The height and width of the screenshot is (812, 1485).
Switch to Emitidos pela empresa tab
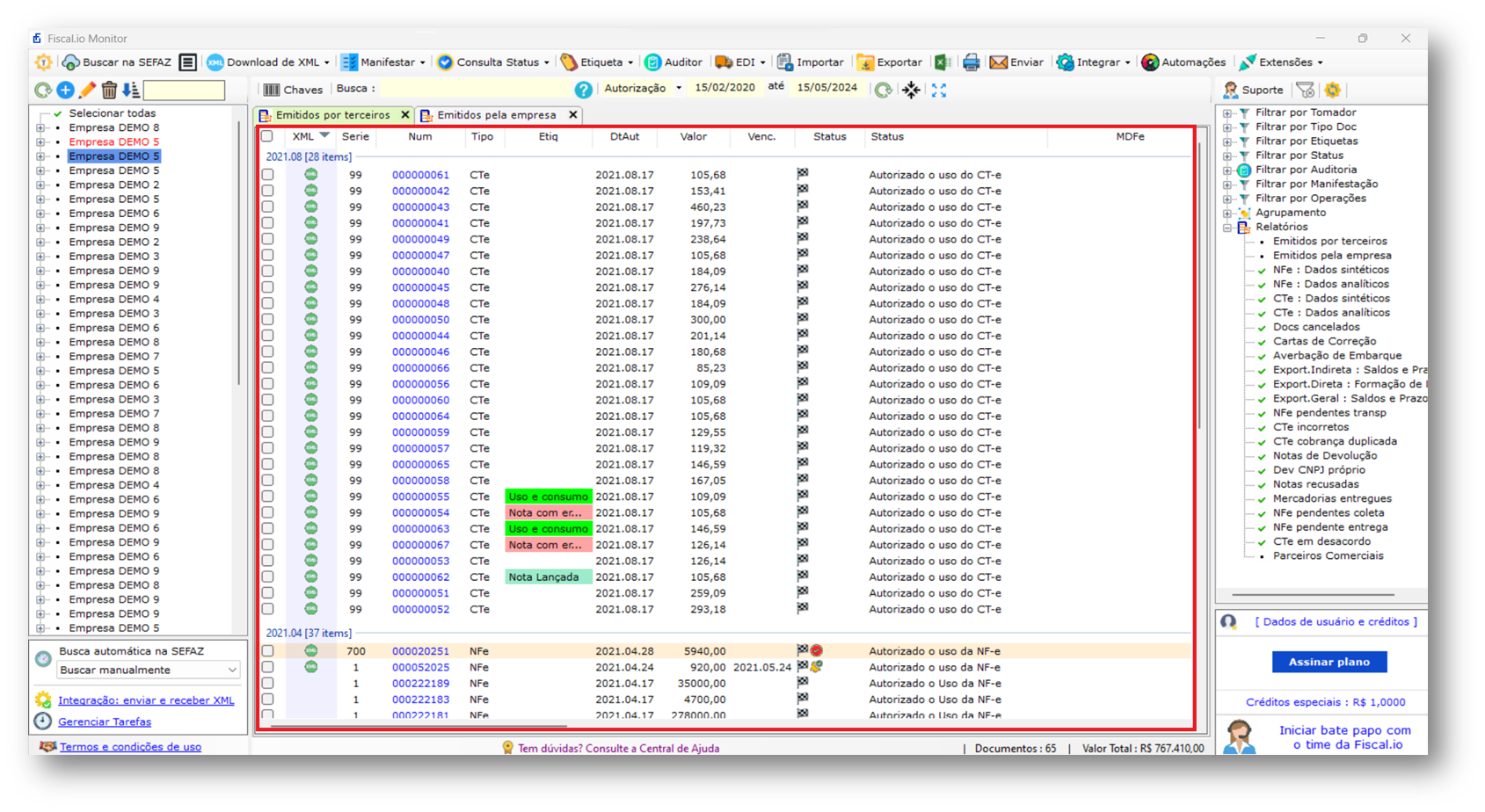pos(497,115)
